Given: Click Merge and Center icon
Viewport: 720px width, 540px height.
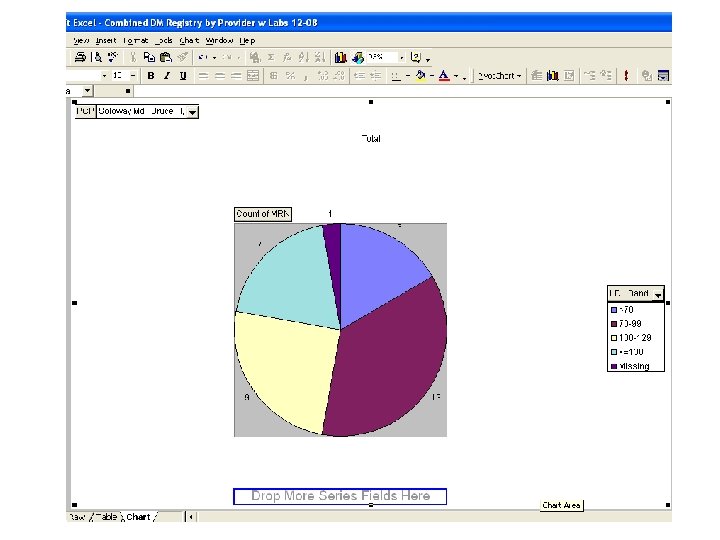Looking at the screenshot, I should [x=253, y=76].
